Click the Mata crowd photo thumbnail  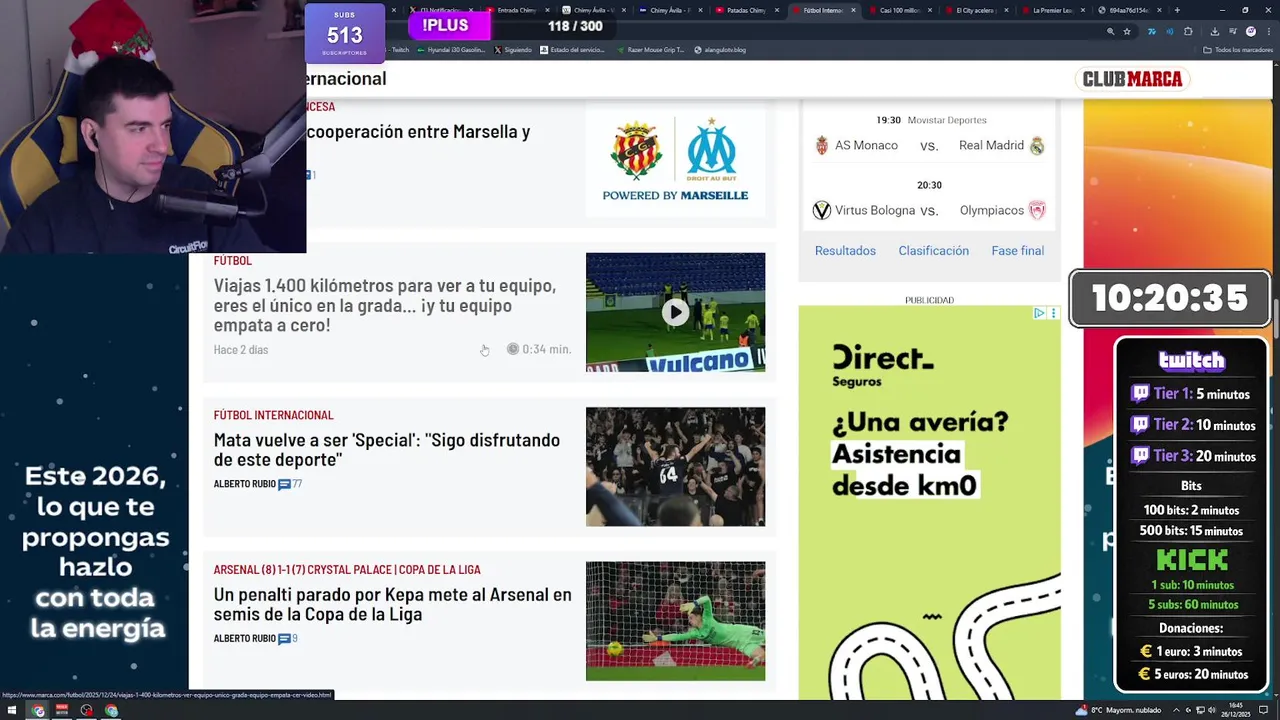675,466
